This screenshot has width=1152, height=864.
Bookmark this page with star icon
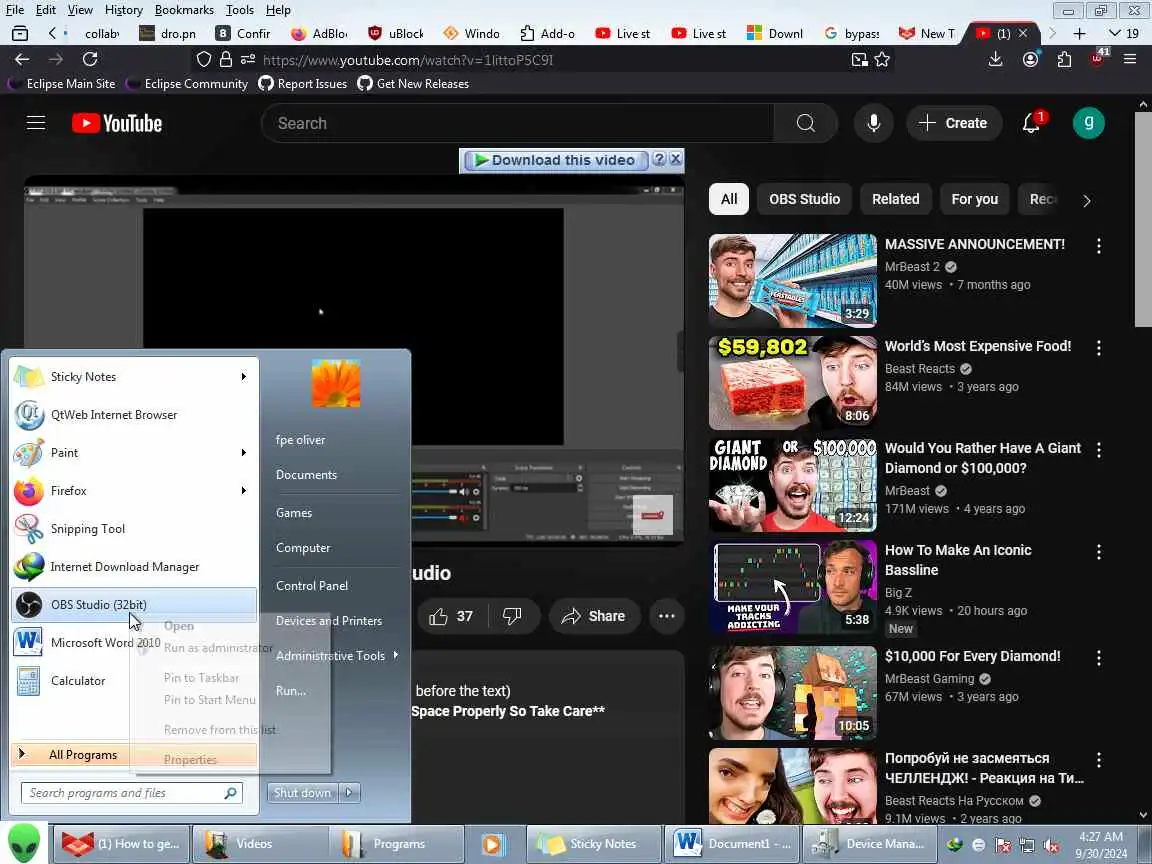pyautogui.click(x=882, y=60)
